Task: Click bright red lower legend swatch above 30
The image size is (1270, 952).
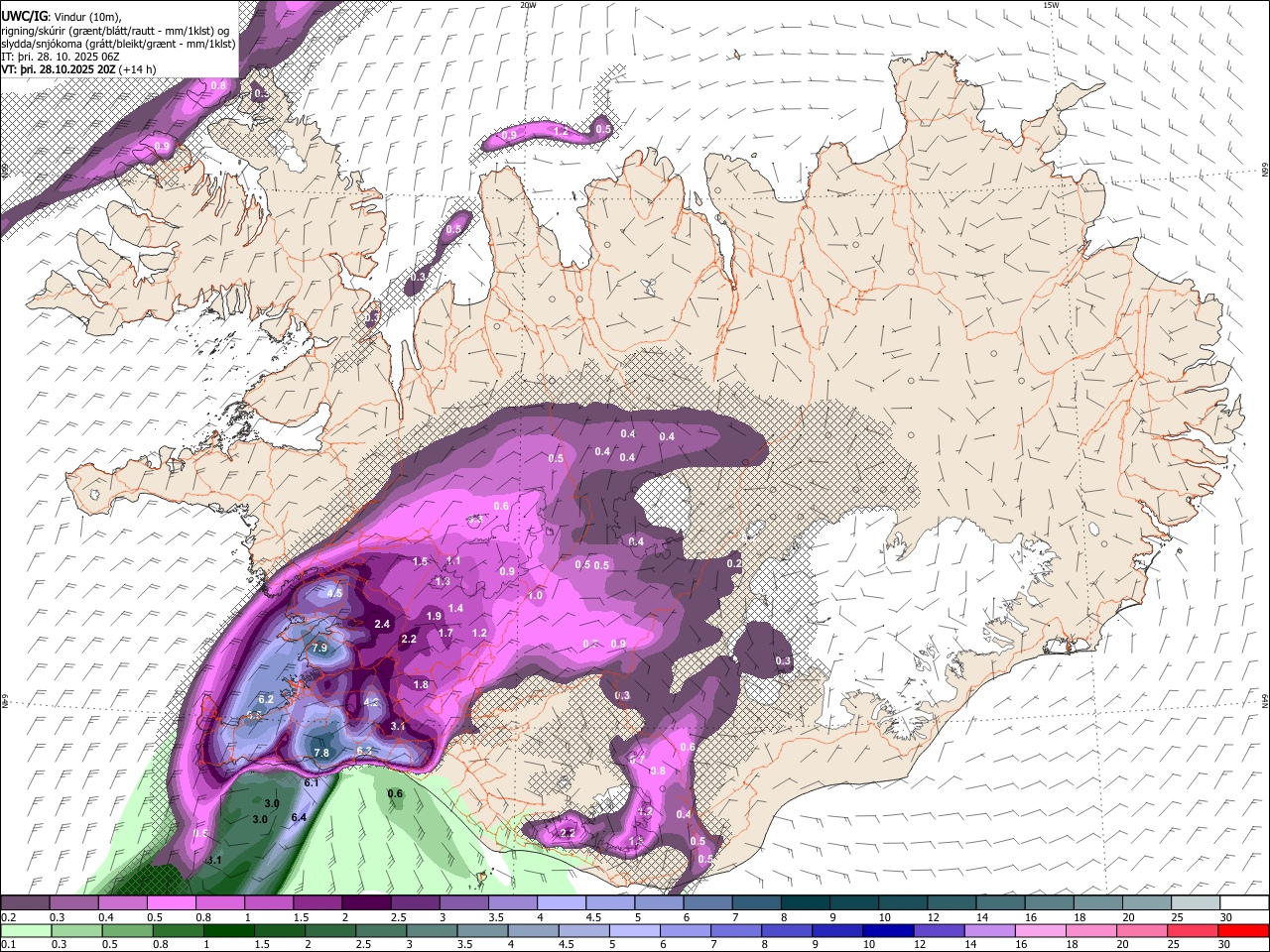Action: tap(1242, 930)
